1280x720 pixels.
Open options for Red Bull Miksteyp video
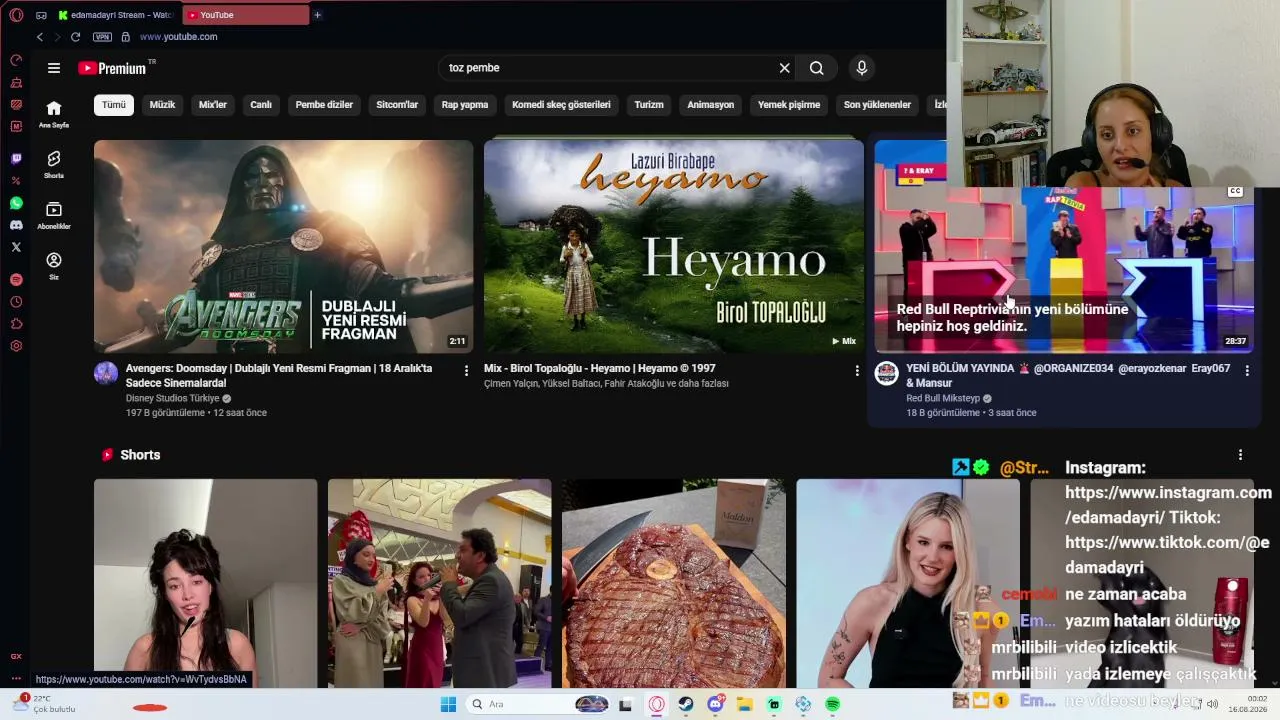pos(1246,371)
